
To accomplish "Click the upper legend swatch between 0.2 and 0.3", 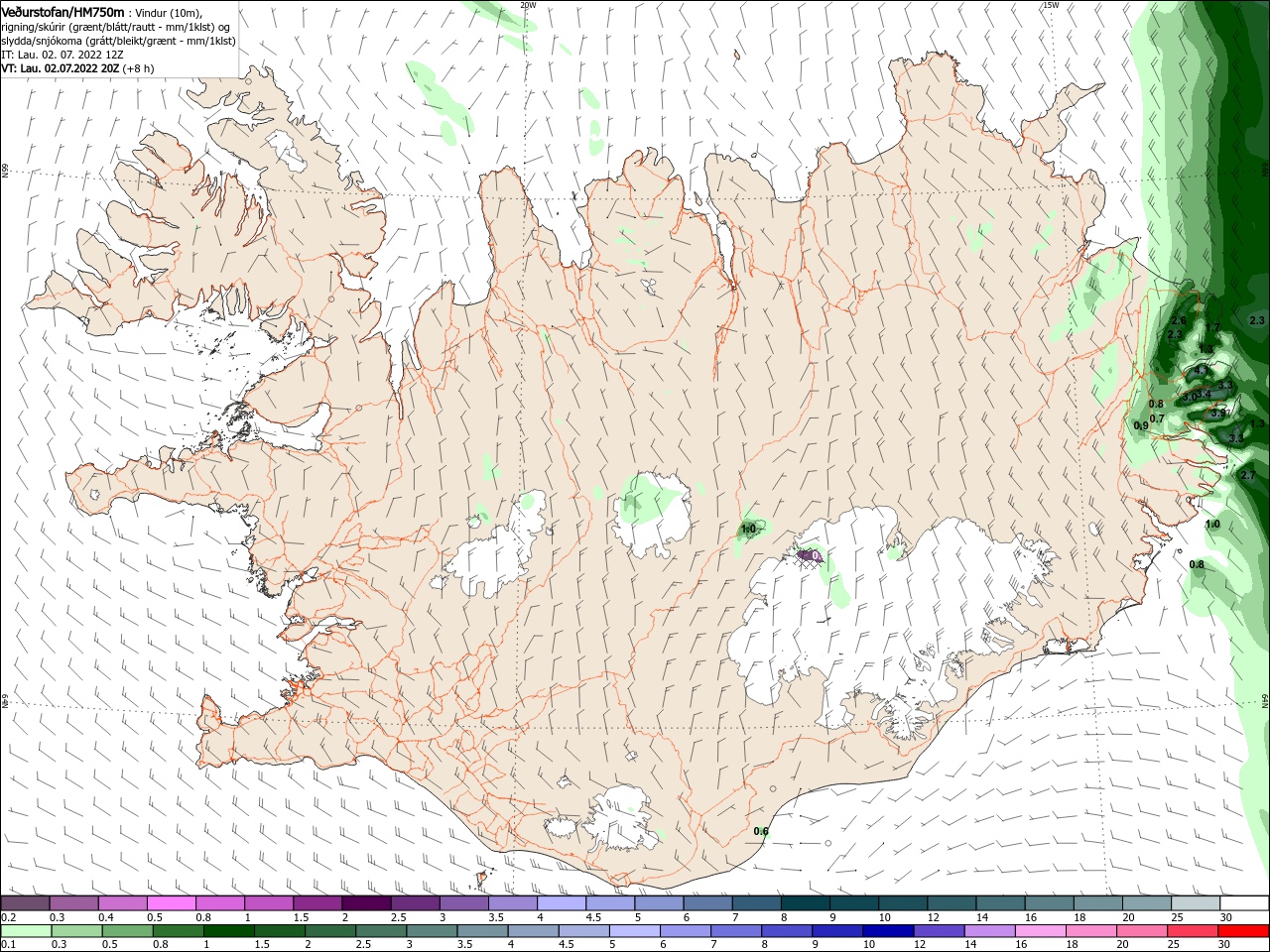I will click(x=25, y=903).
